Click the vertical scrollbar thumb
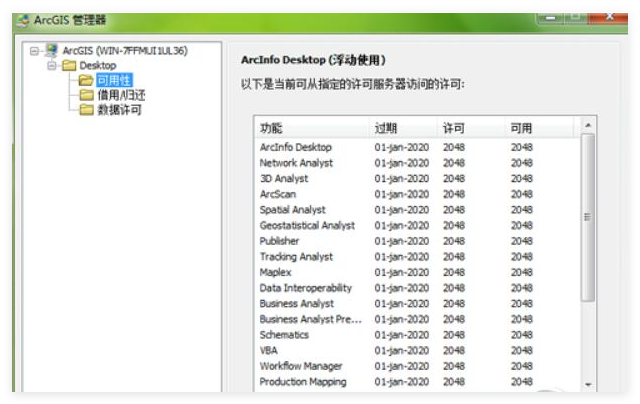The image size is (640, 404). coord(588,217)
